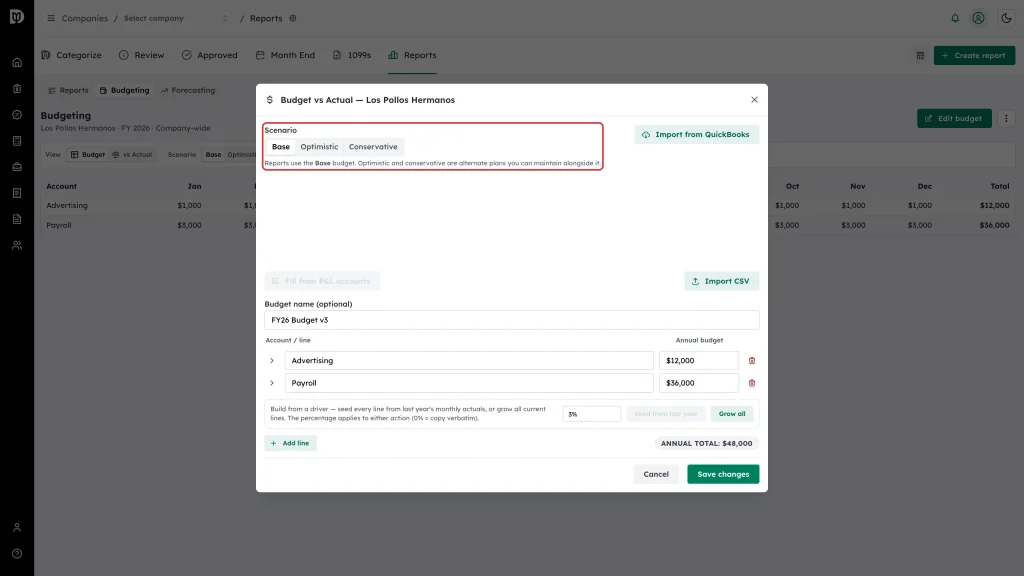This screenshot has height=576, width=1024.
Task: Click Add line
Action: click(x=290, y=443)
